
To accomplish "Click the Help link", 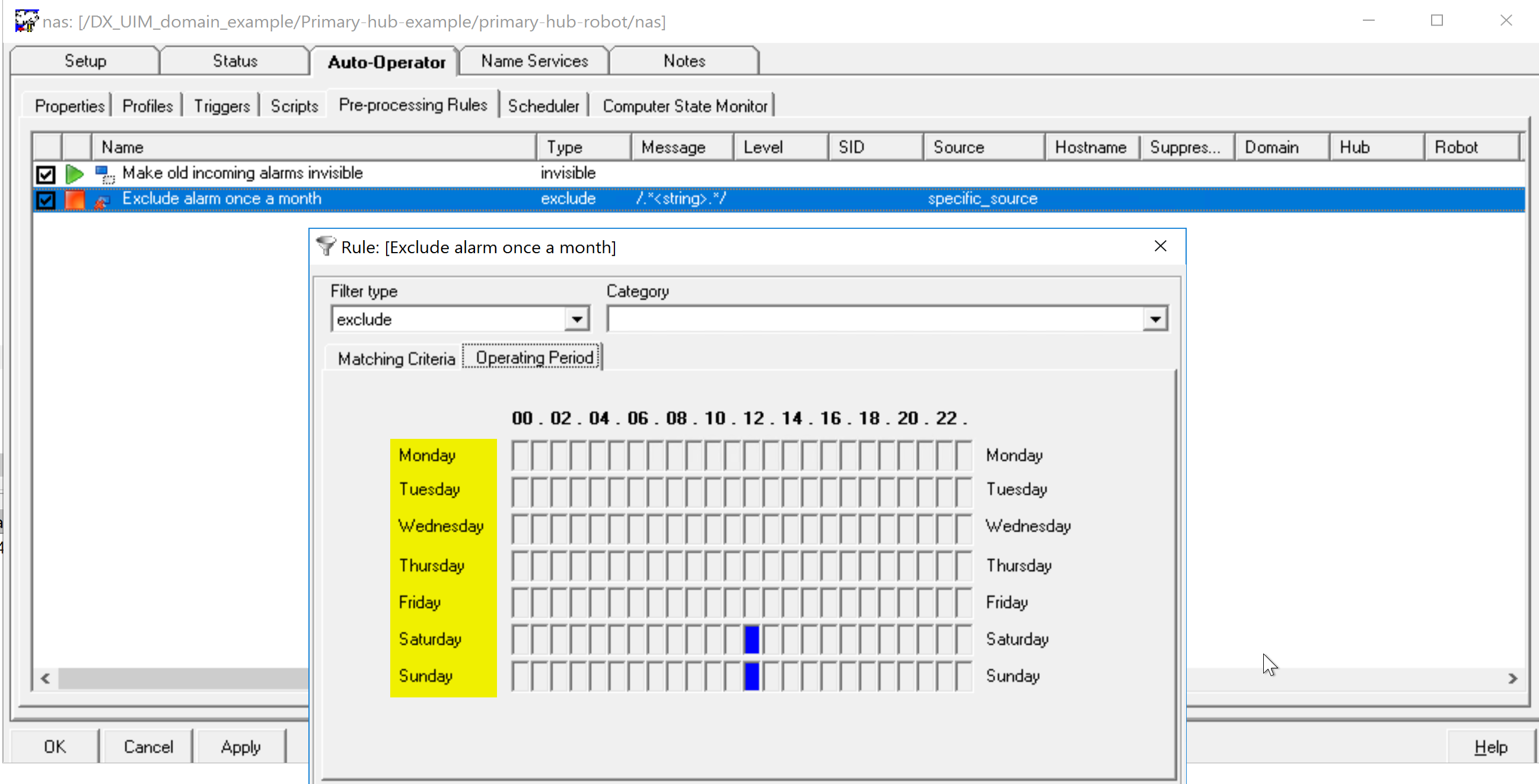I will point(1490,747).
